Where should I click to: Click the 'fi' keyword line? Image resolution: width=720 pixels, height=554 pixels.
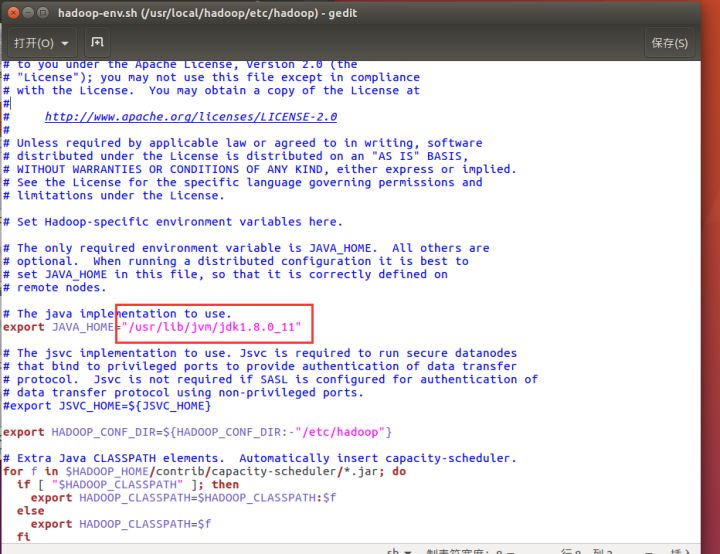(x=23, y=537)
